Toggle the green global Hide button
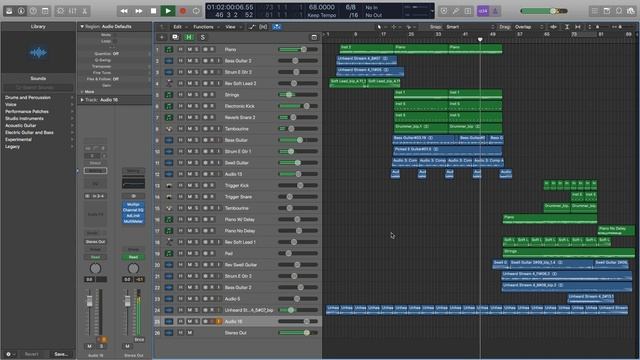The height and width of the screenshot is (360, 640). [x=189, y=37]
